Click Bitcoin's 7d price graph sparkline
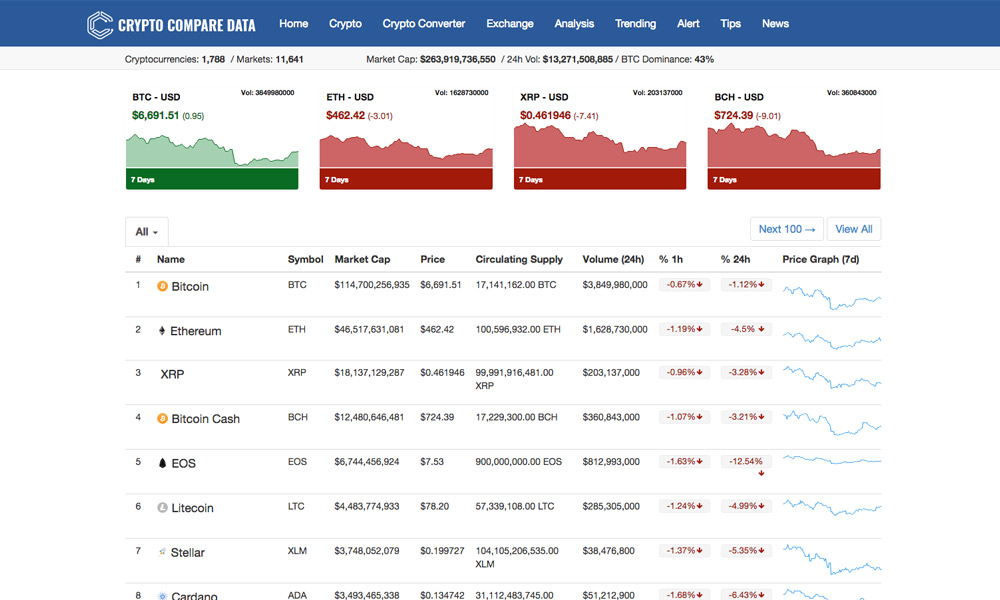 (831, 294)
